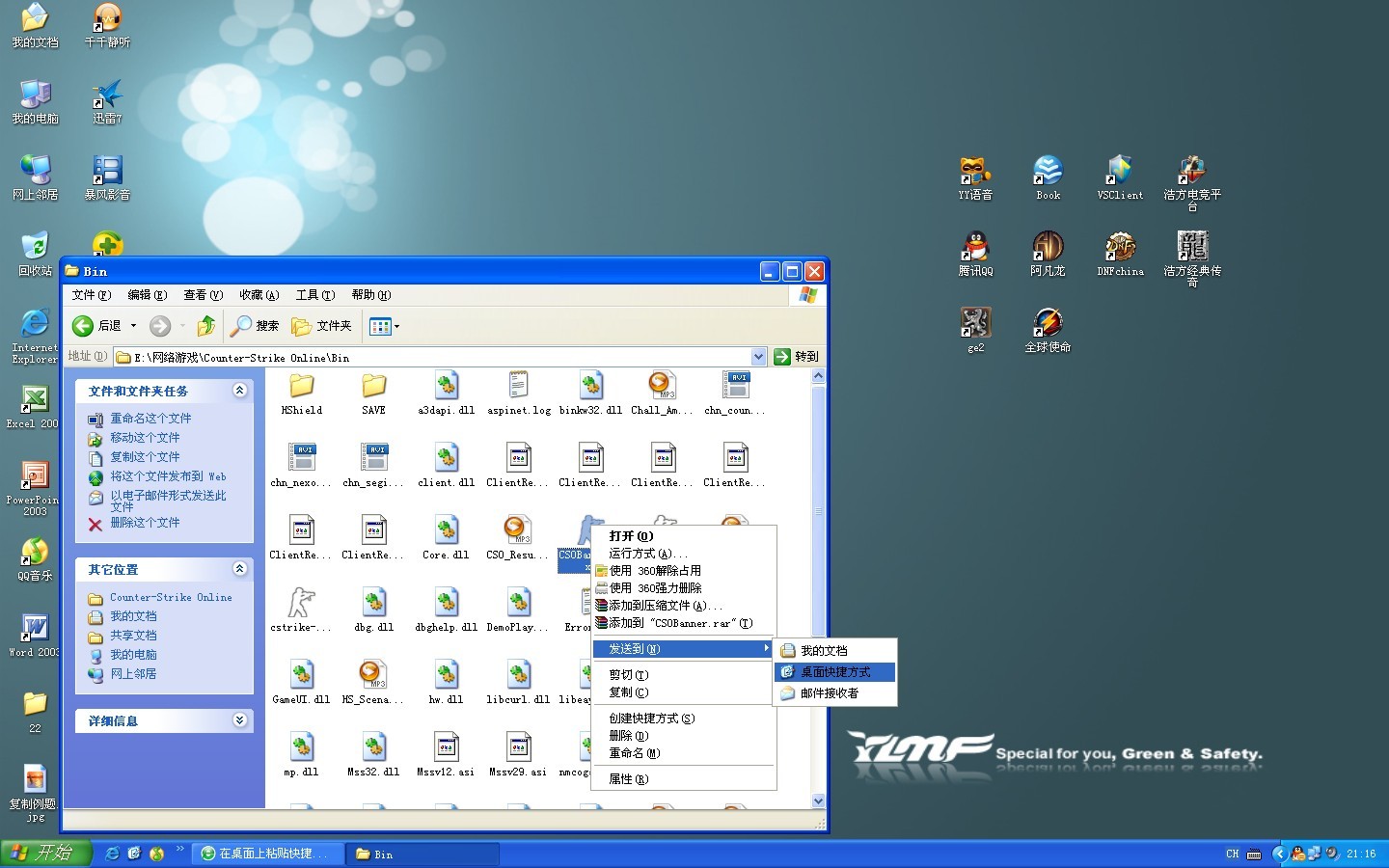Open the 腾讯QQ desktop icon
This screenshot has height=868, width=1389.
(x=975, y=255)
